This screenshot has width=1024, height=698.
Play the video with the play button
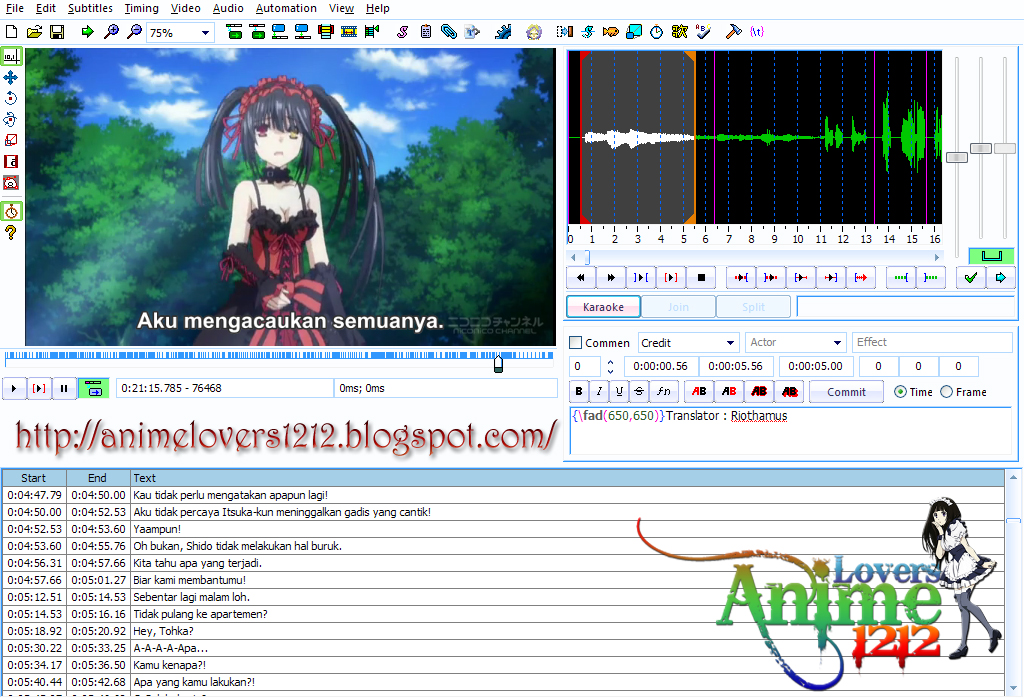pos(14,388)
